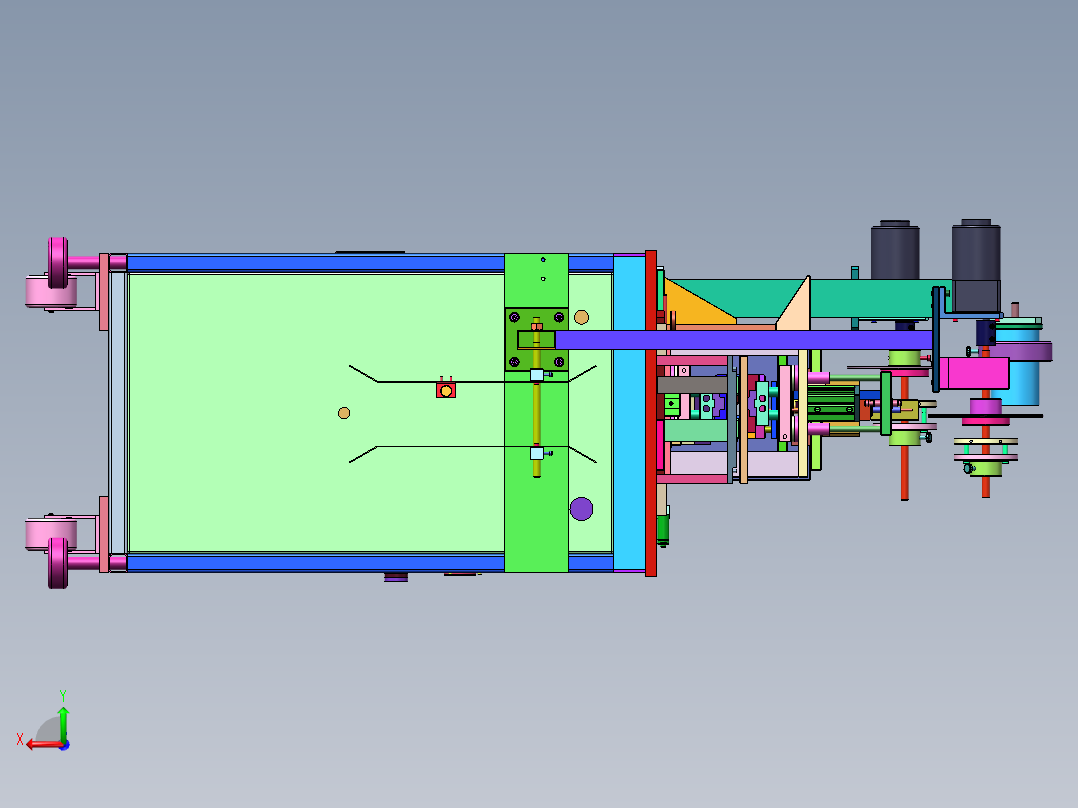Viewport: 1078px width, 808px height.
Task: Select the bottom blue side rail
Action: coord(316,563)
